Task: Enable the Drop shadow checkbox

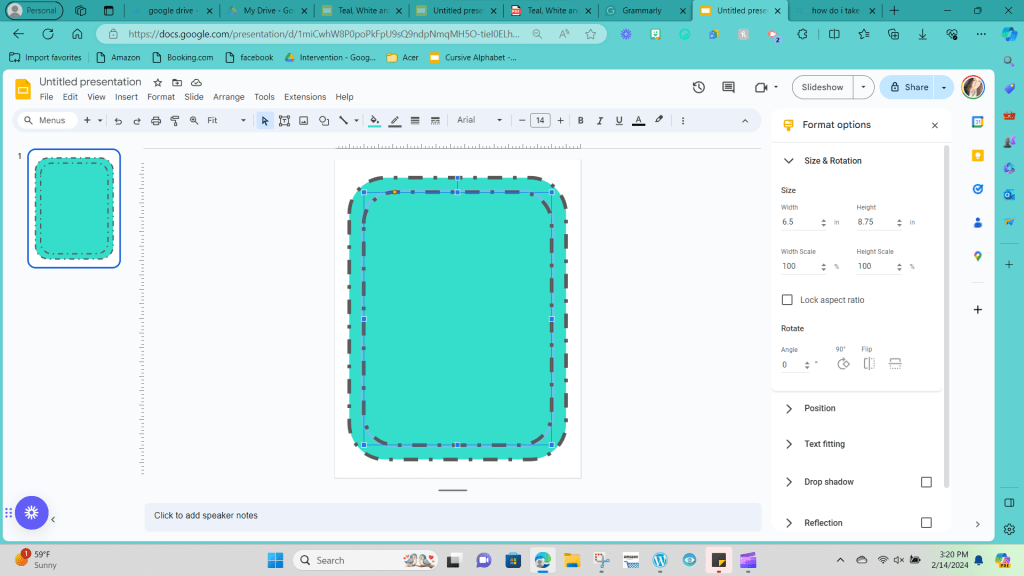Action: (x=926, y=482)
